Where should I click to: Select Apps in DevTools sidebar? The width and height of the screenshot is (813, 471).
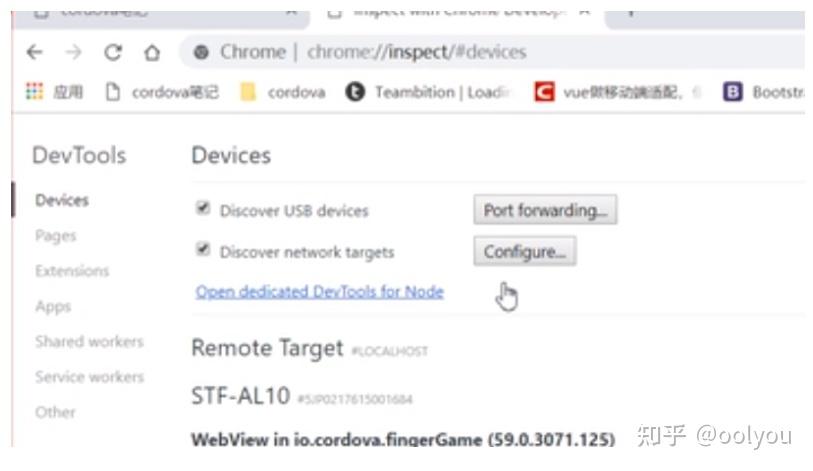[53, 307]
